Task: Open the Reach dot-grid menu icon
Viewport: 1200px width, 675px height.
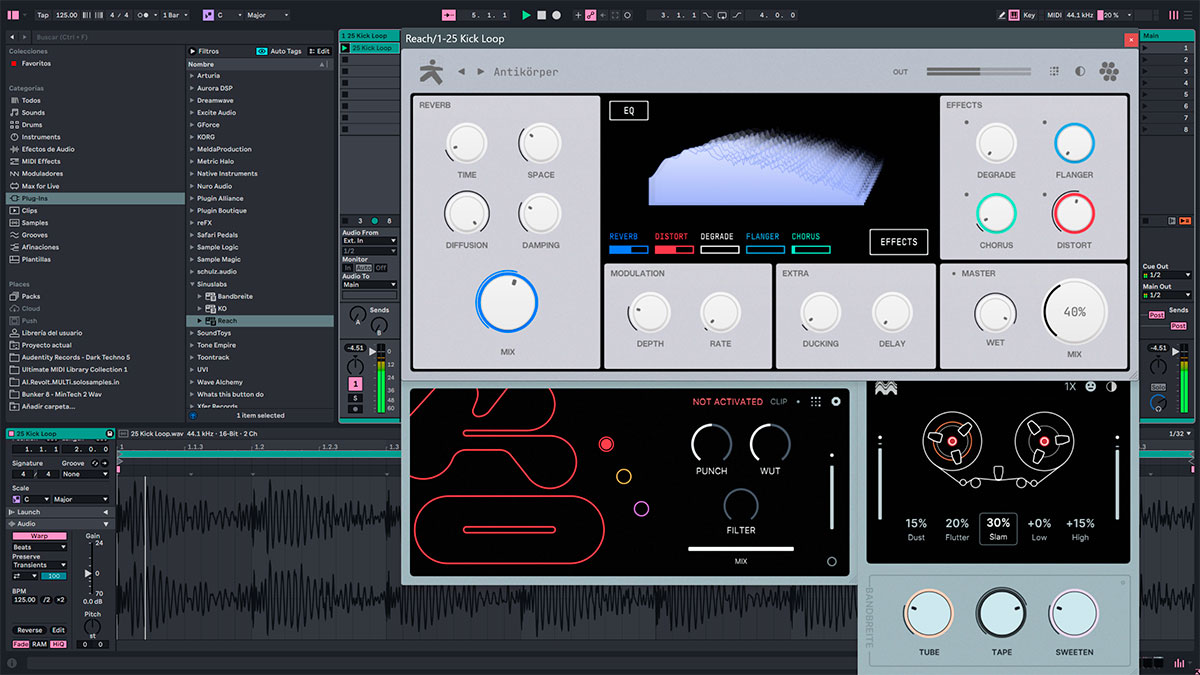Action: coord(1054,72)
